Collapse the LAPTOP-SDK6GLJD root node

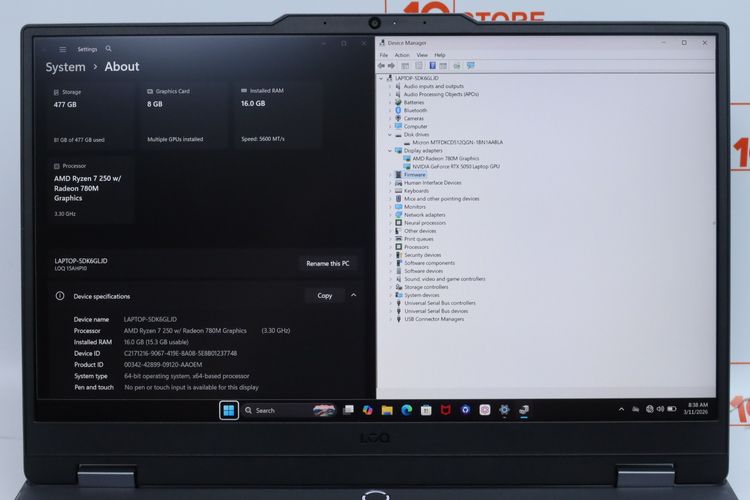pyautogui.click(x=381, y=78)
